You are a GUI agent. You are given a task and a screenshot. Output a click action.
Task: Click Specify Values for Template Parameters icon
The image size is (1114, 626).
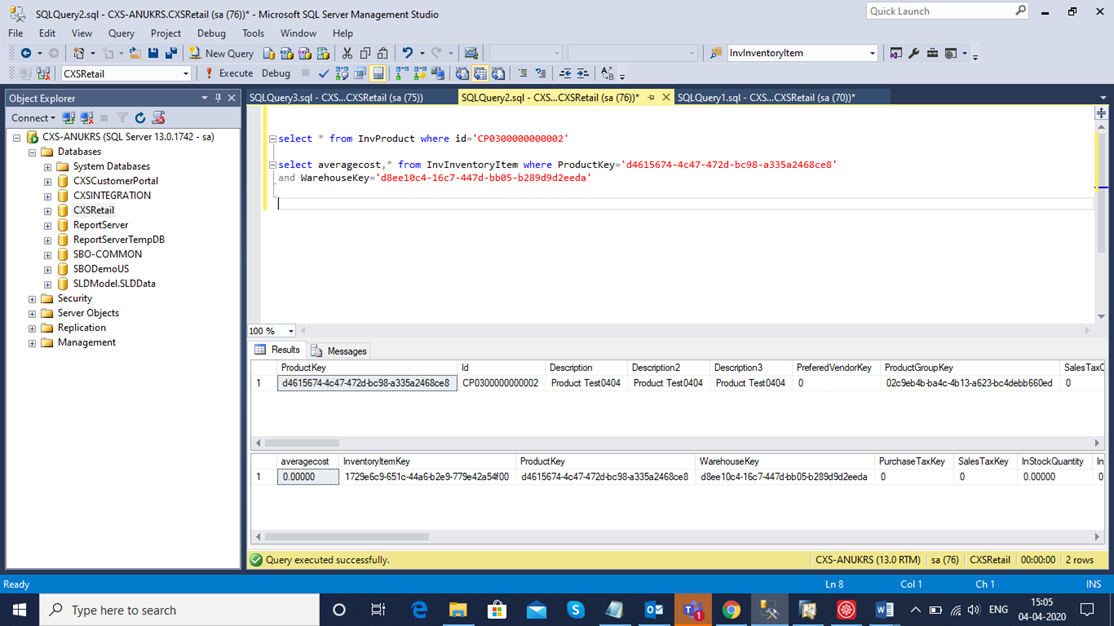607,74
